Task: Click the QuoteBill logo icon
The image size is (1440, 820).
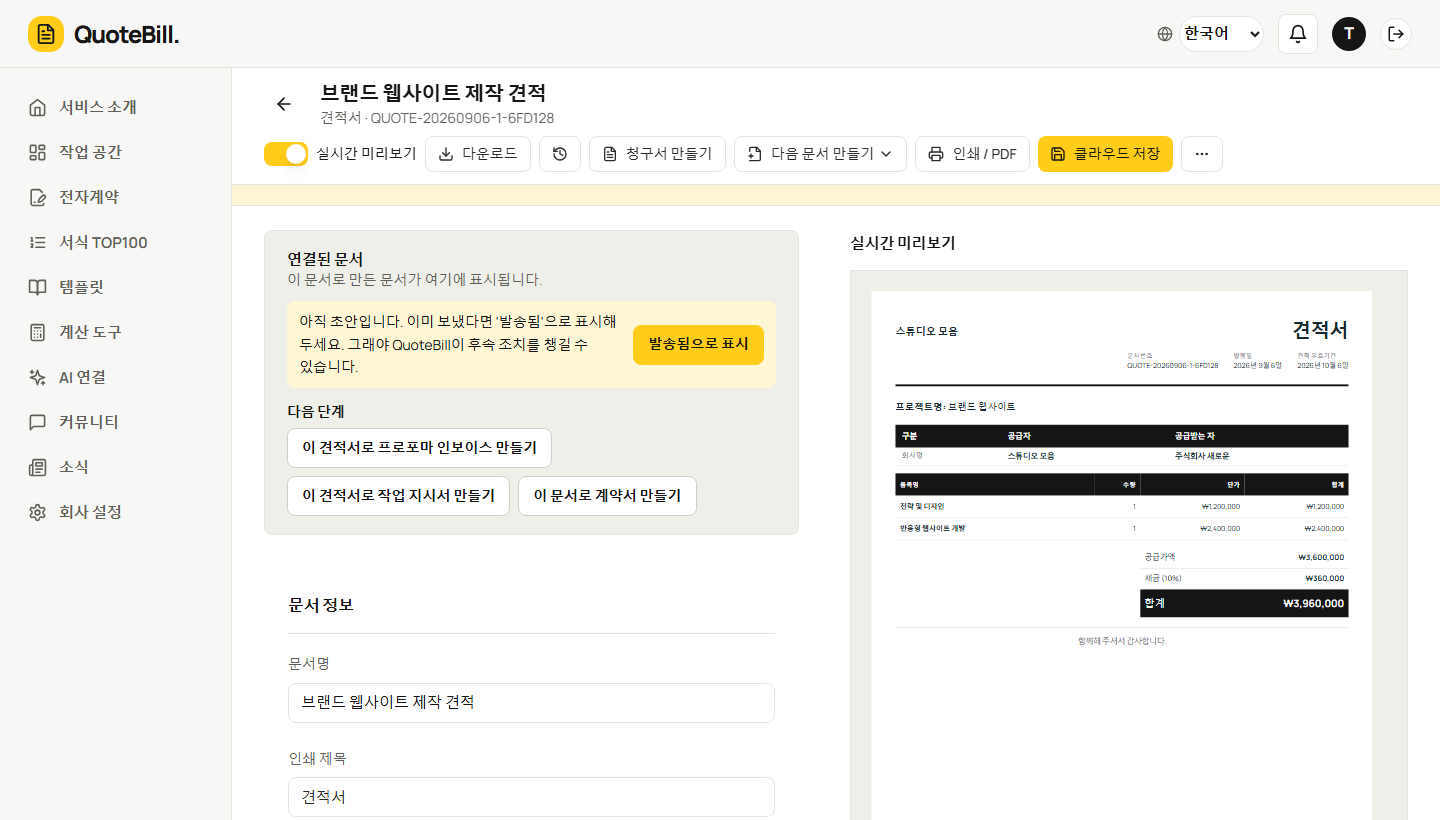Action: [x=46, y=34]
